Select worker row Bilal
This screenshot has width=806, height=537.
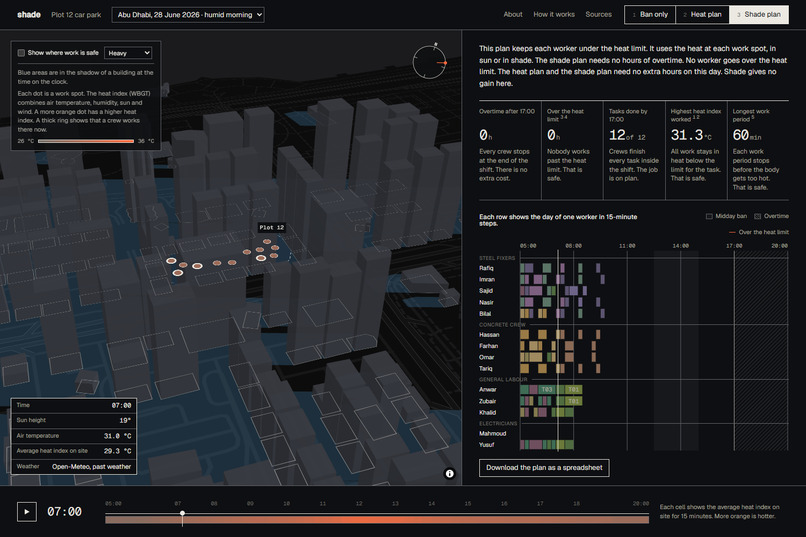633,313
